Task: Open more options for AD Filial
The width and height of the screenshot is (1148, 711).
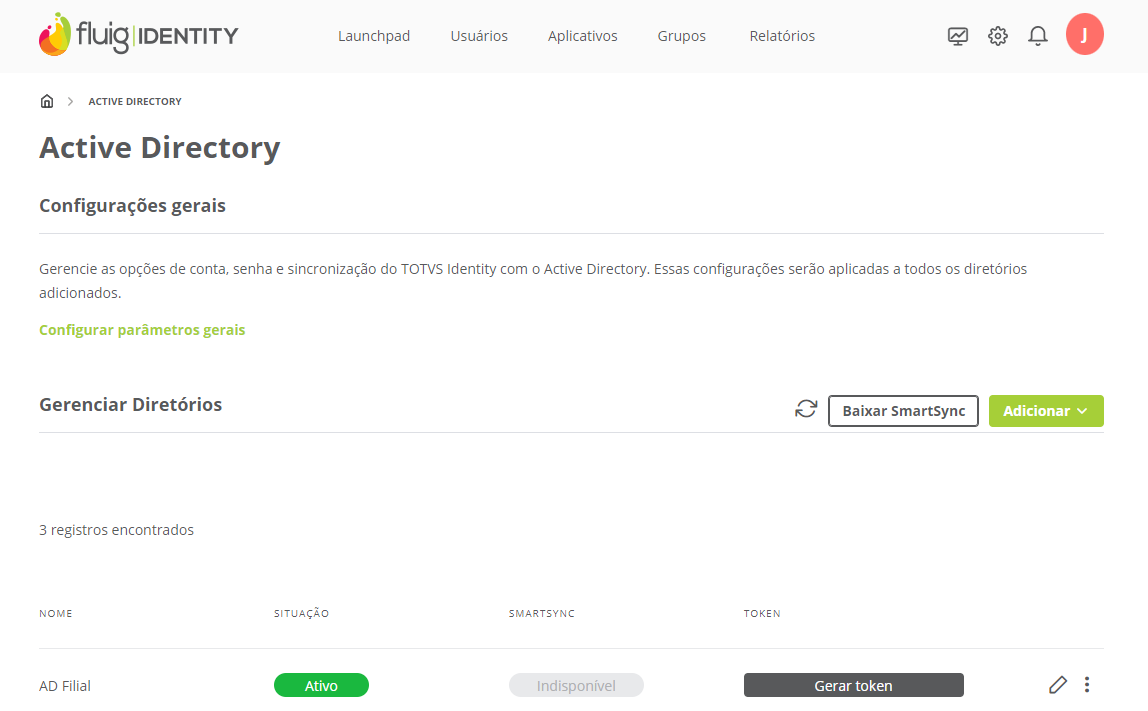Action: (x=1086, y=685)
